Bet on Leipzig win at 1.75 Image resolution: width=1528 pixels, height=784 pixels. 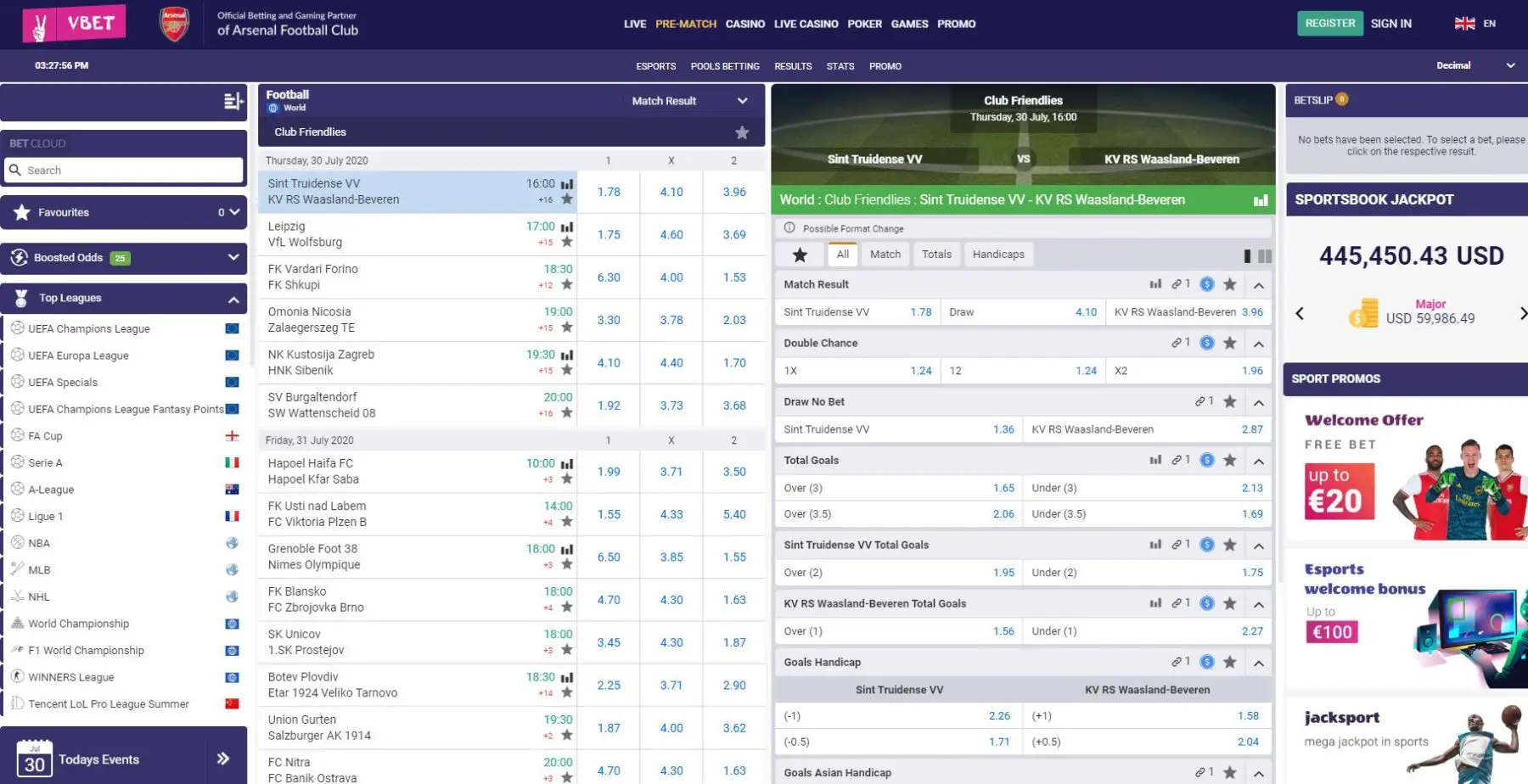coord(609,235)
